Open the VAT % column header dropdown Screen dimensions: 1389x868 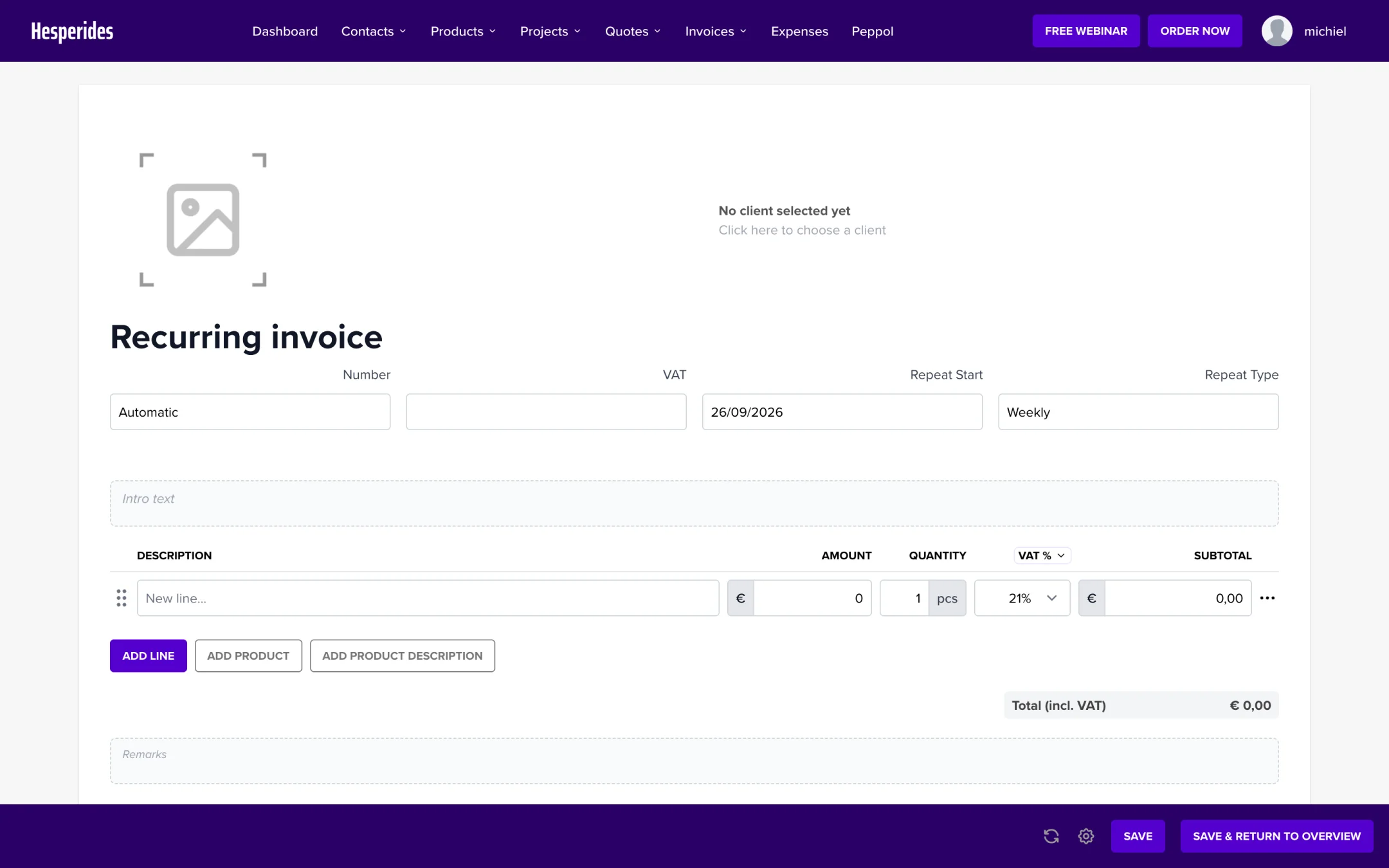[1042, 556]
